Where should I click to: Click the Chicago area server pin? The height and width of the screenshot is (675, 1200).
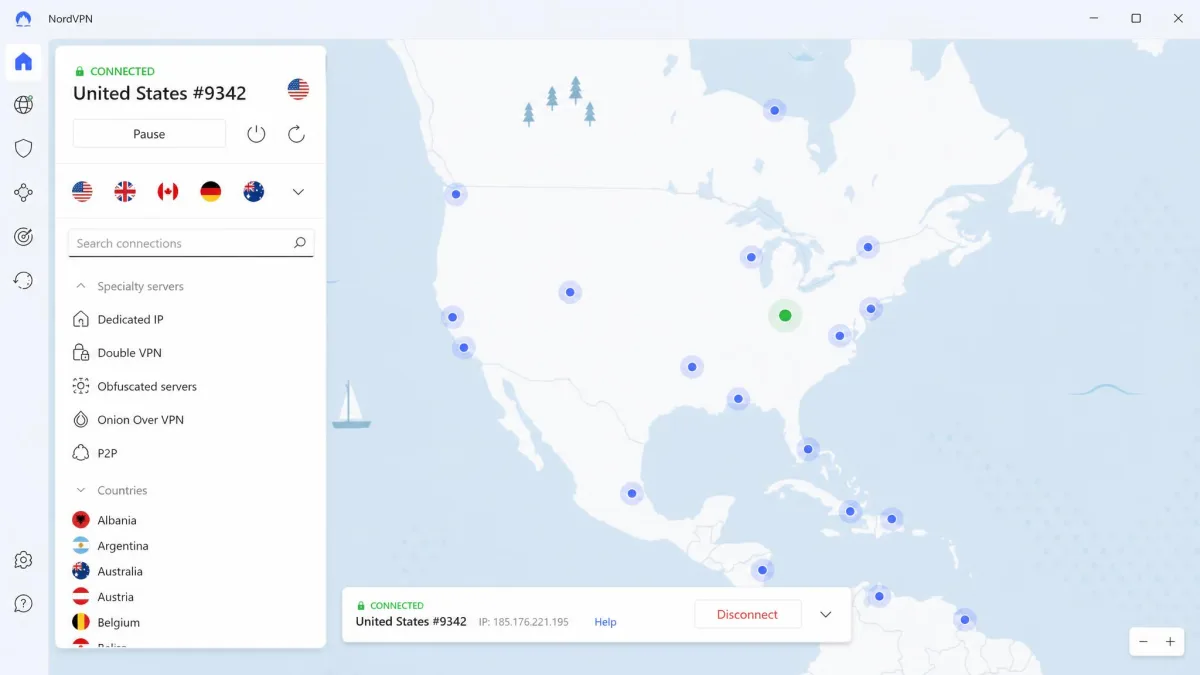(751, 257)
